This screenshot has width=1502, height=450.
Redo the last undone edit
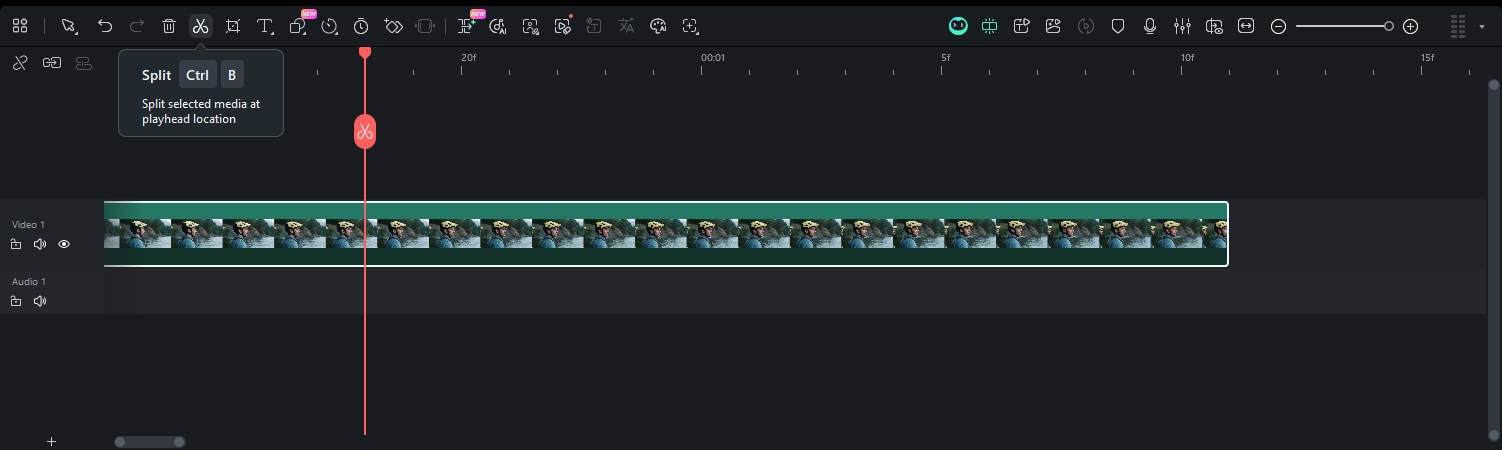tap(137, 26)
